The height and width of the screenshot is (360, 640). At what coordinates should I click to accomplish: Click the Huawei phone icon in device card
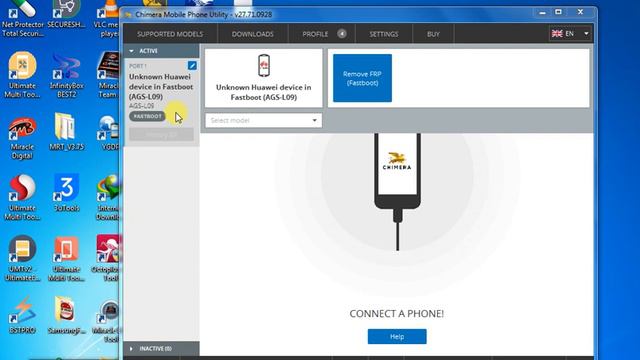264,65
